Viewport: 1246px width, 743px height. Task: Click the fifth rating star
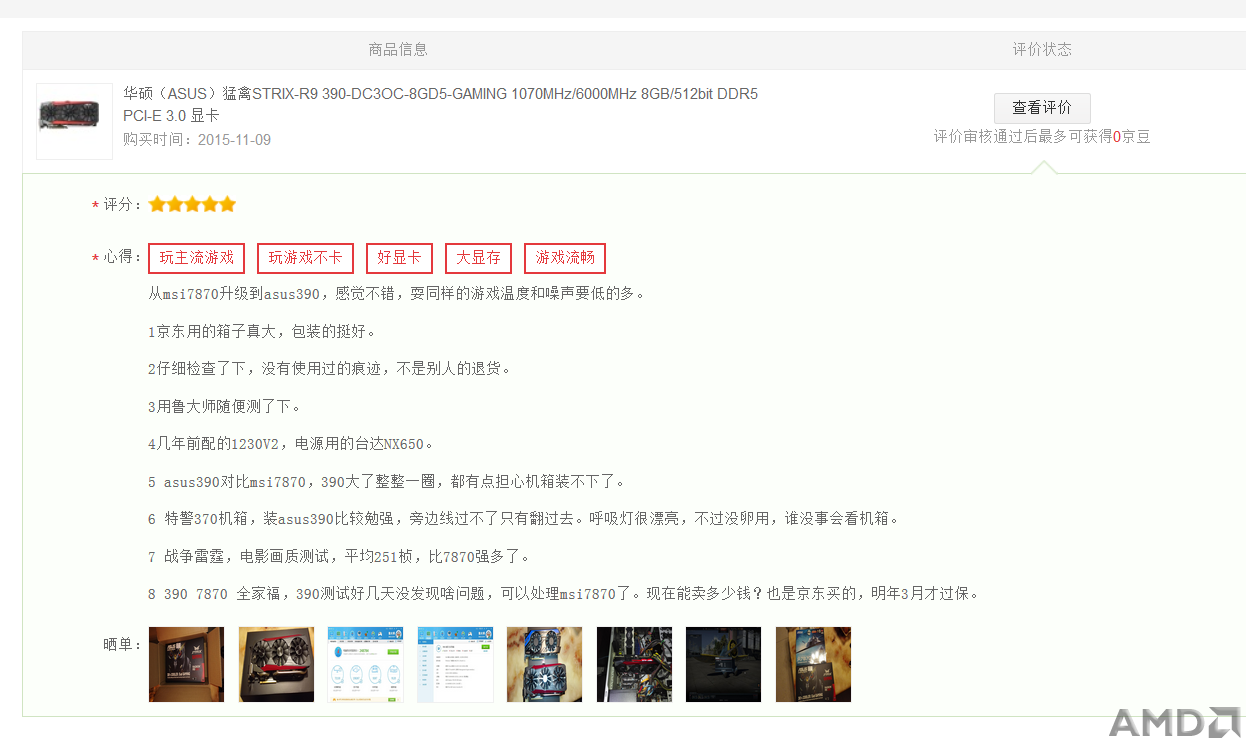point(227,204)
